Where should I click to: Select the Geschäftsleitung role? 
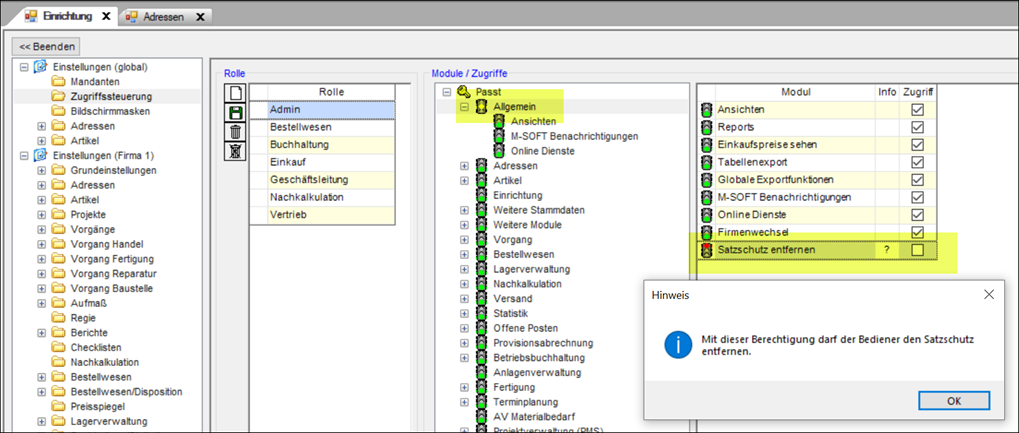[331, 179]
